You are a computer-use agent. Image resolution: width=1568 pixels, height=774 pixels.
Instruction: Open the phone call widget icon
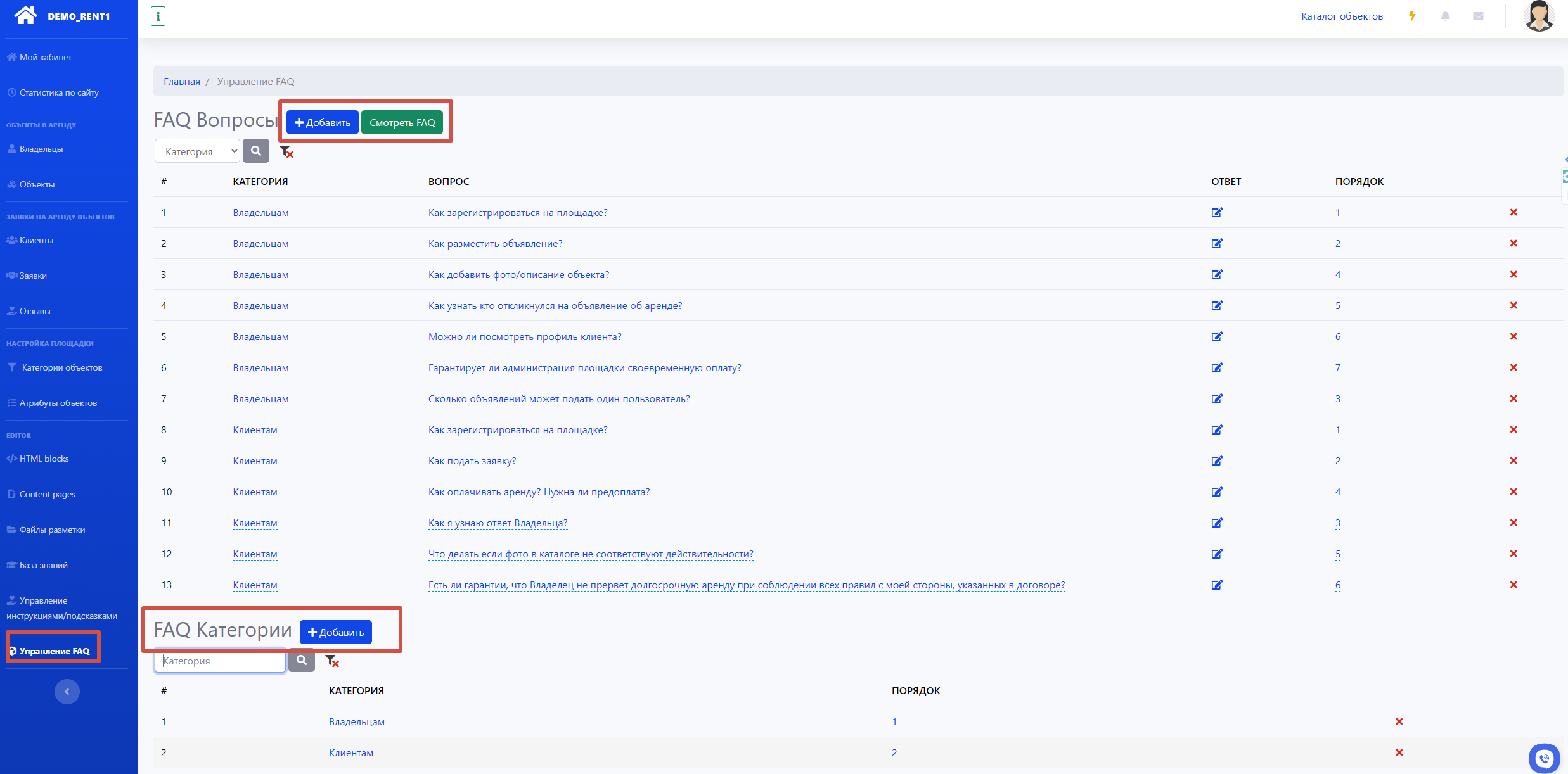click(x=1544, y=758)
